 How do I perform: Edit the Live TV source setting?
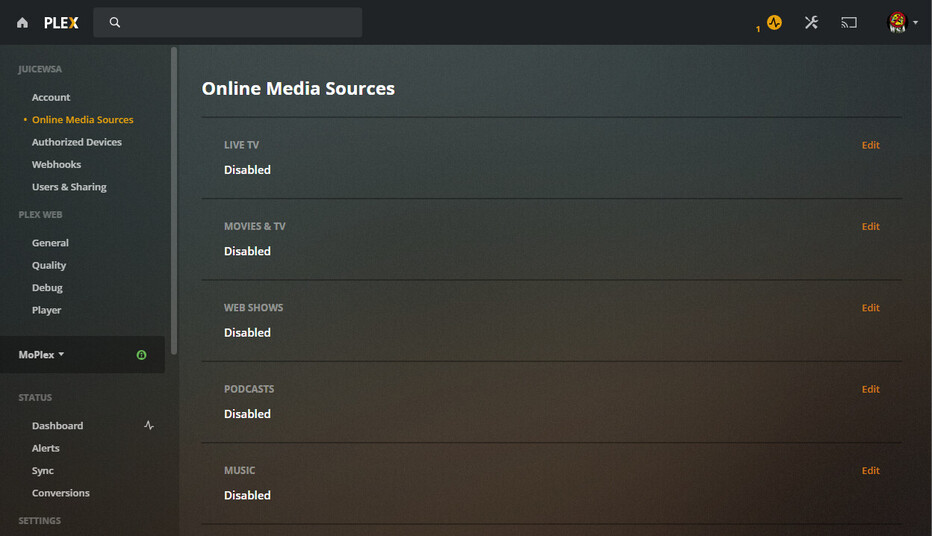coord(871,145)
